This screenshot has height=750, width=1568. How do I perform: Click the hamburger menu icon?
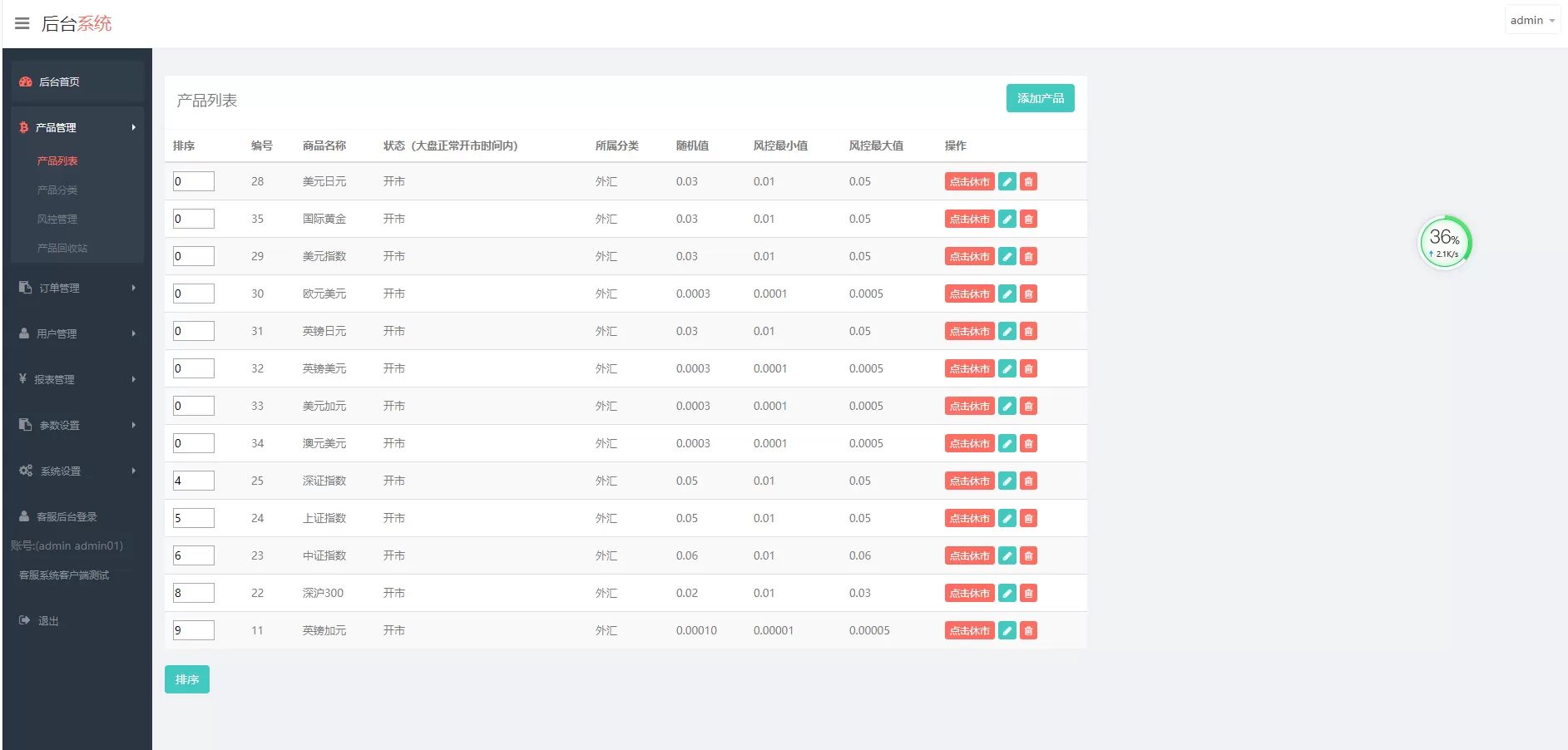[x=22, y=23]
